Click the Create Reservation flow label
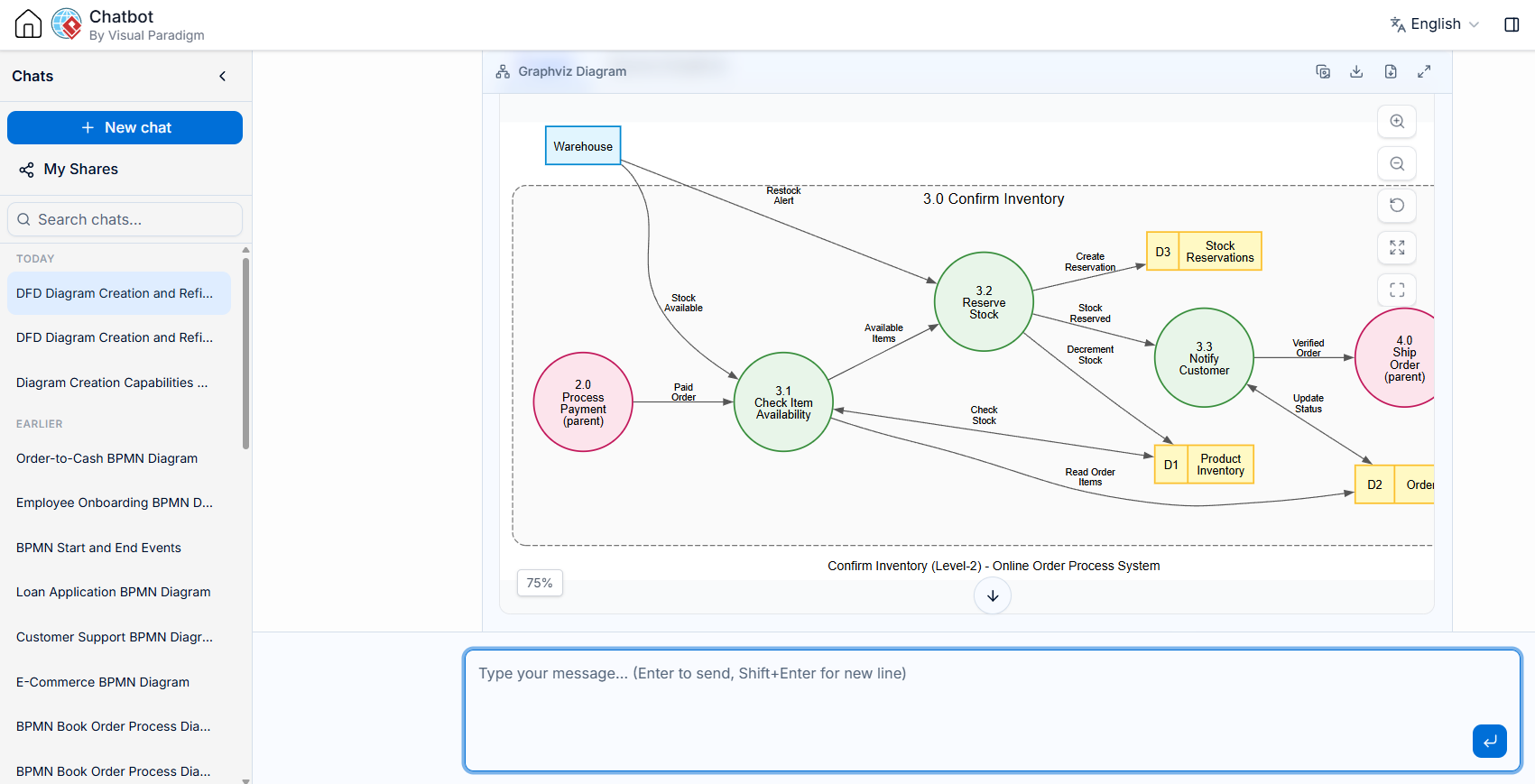 click(1090, 262)
